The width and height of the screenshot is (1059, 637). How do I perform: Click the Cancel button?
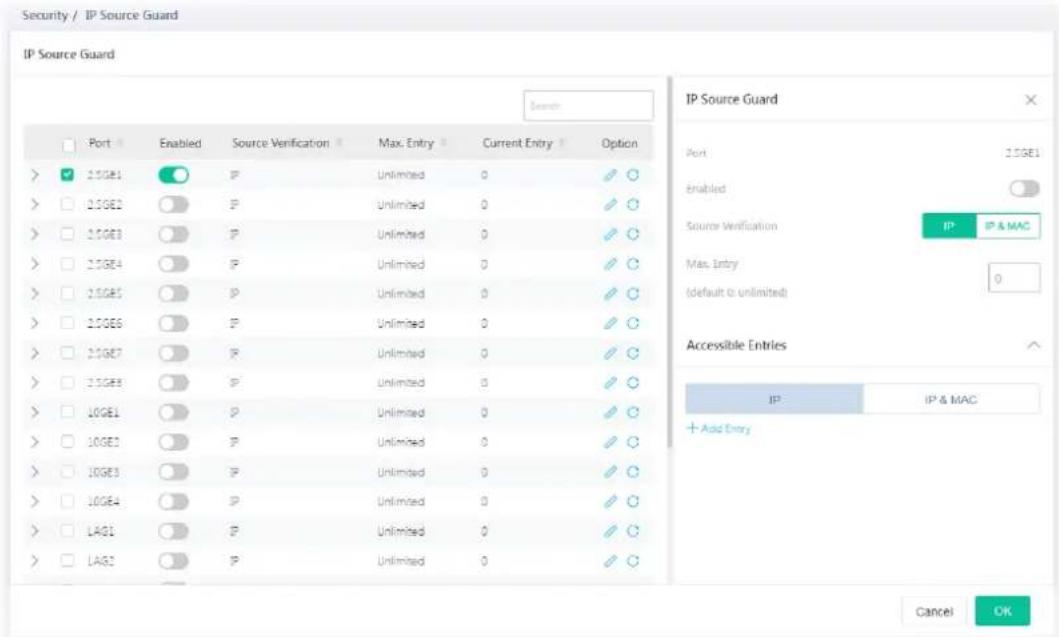click(x=934, y=611)
